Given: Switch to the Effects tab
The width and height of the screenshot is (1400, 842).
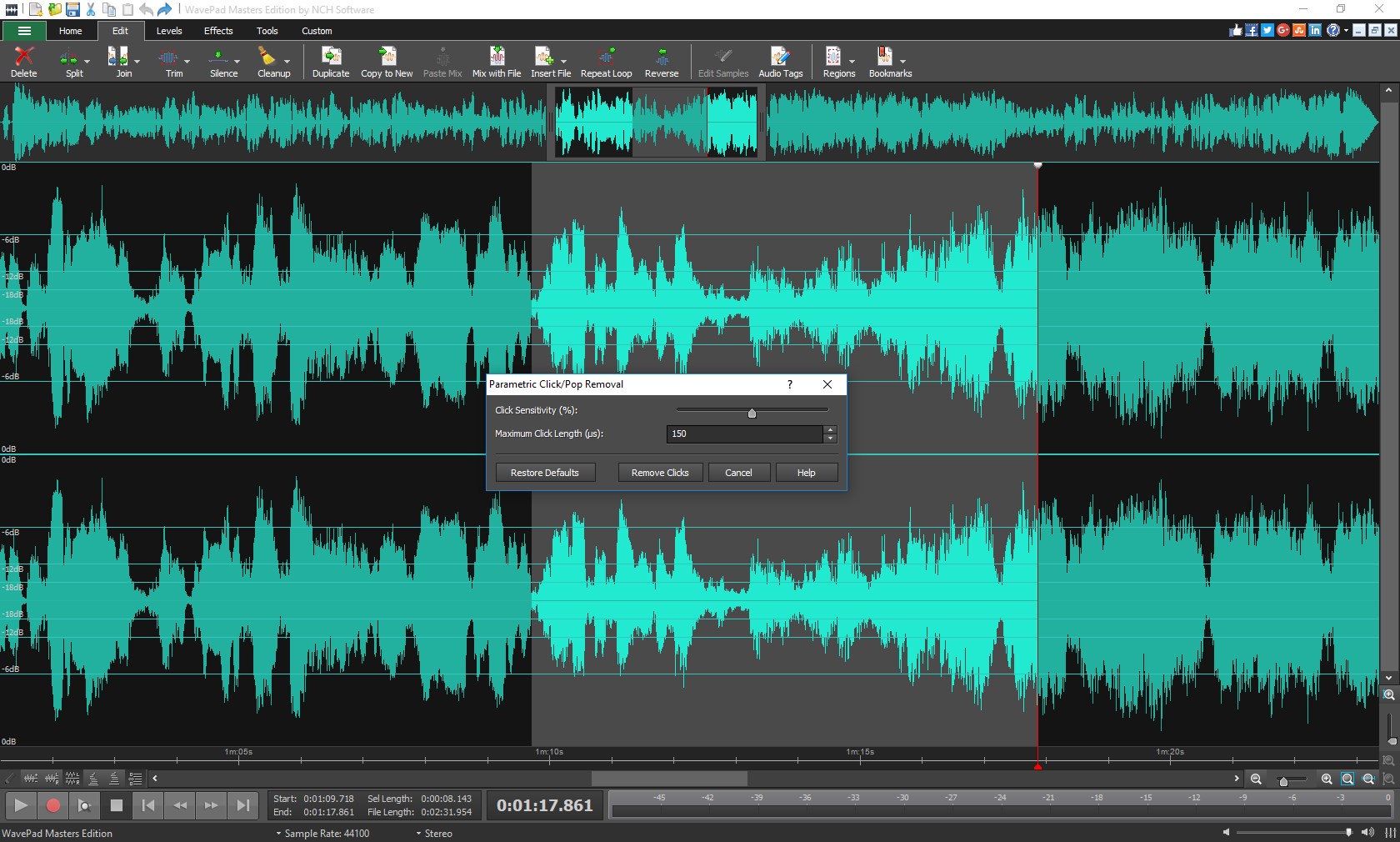Looking at the screenshot, I should [217, 31].
